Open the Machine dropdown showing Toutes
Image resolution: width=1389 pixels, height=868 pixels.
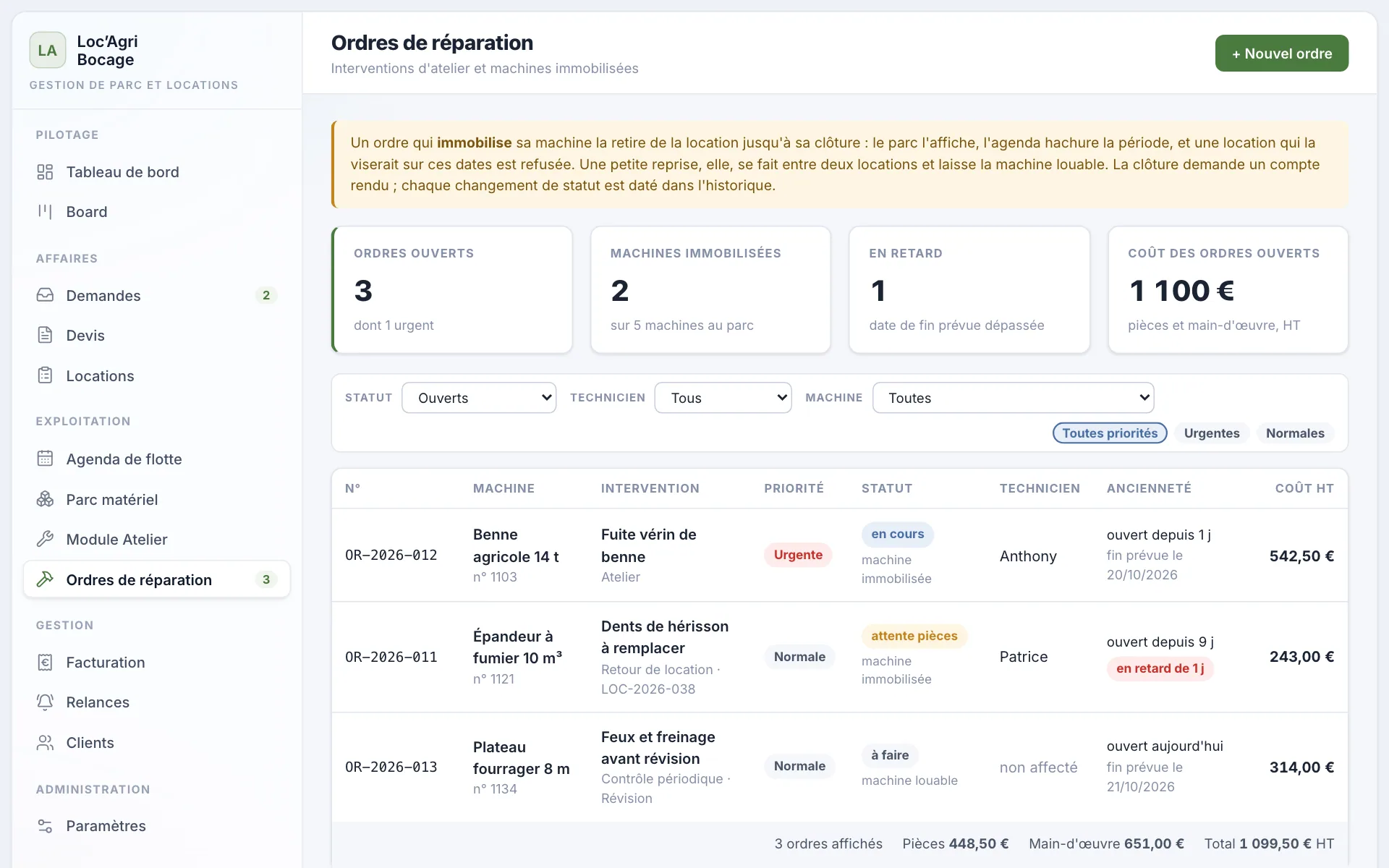point(1013,398)
